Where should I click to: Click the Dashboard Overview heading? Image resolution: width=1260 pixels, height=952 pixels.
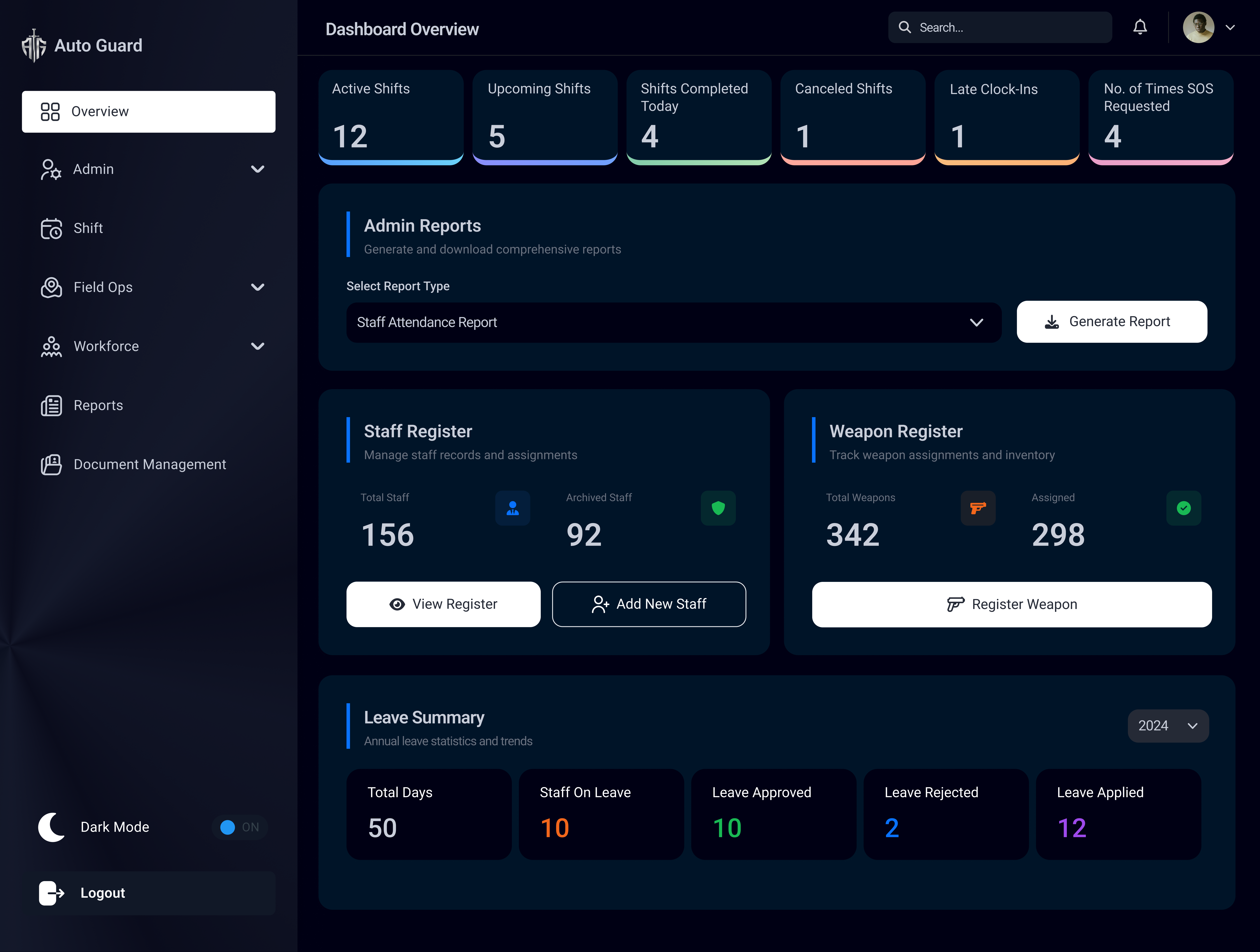click(402, 29)
